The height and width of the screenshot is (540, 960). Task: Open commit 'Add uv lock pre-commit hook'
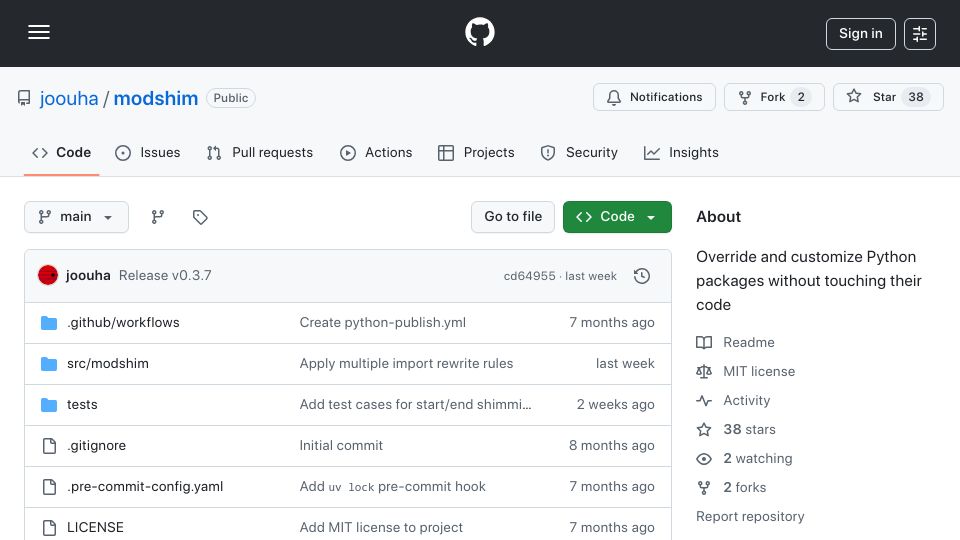pyautogui.click(x=392, y=487)
